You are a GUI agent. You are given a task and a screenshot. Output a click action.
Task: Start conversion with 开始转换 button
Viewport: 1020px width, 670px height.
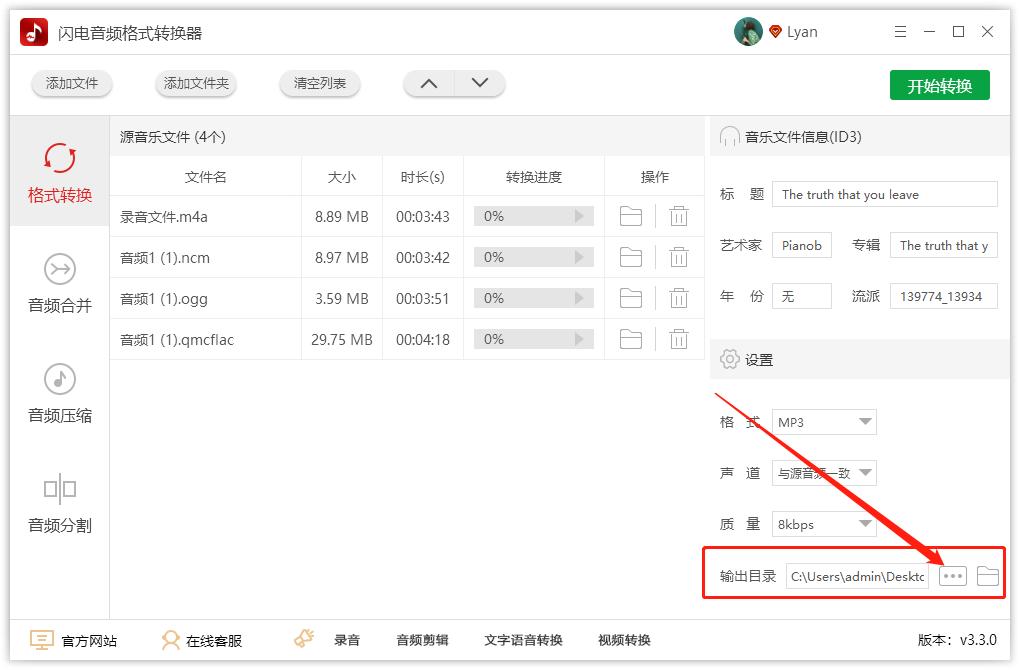tap(939, 85)
